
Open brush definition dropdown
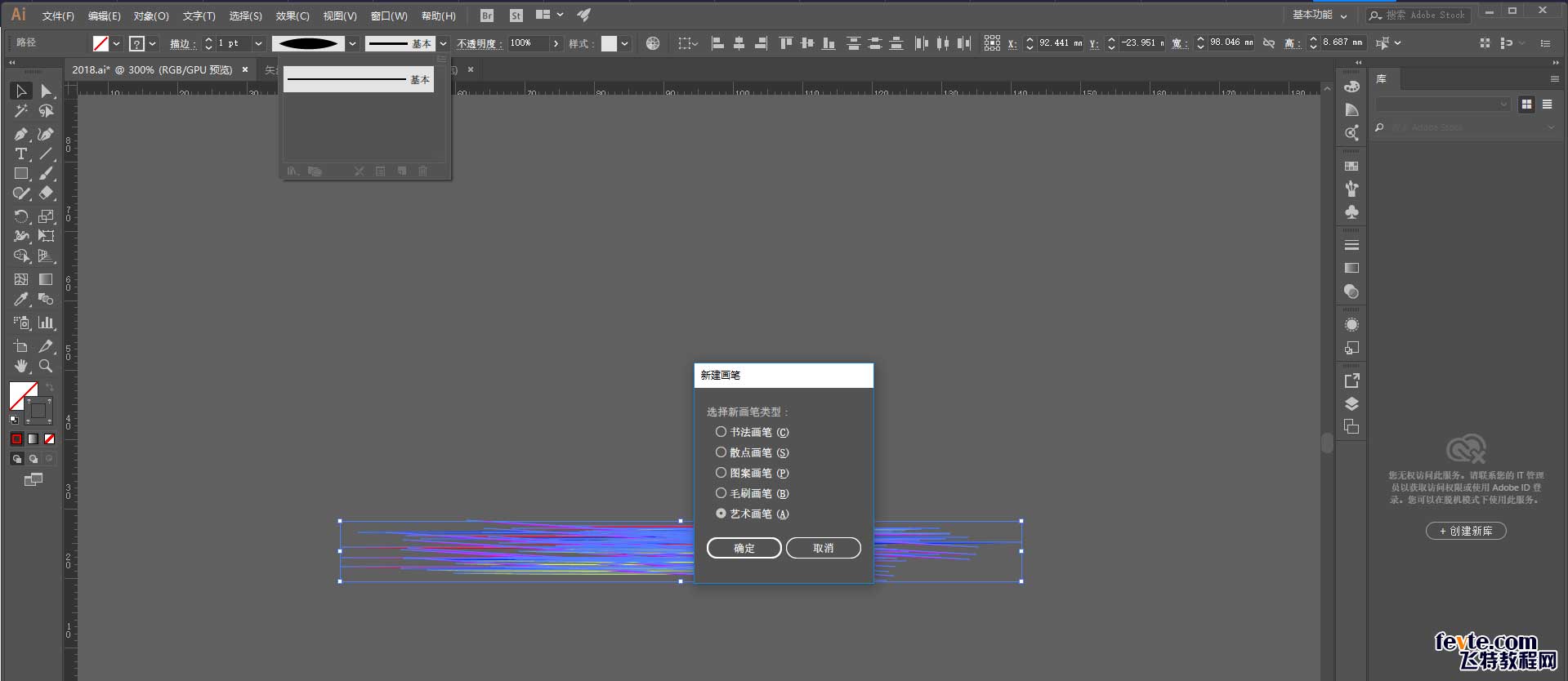tap(443, 43)
